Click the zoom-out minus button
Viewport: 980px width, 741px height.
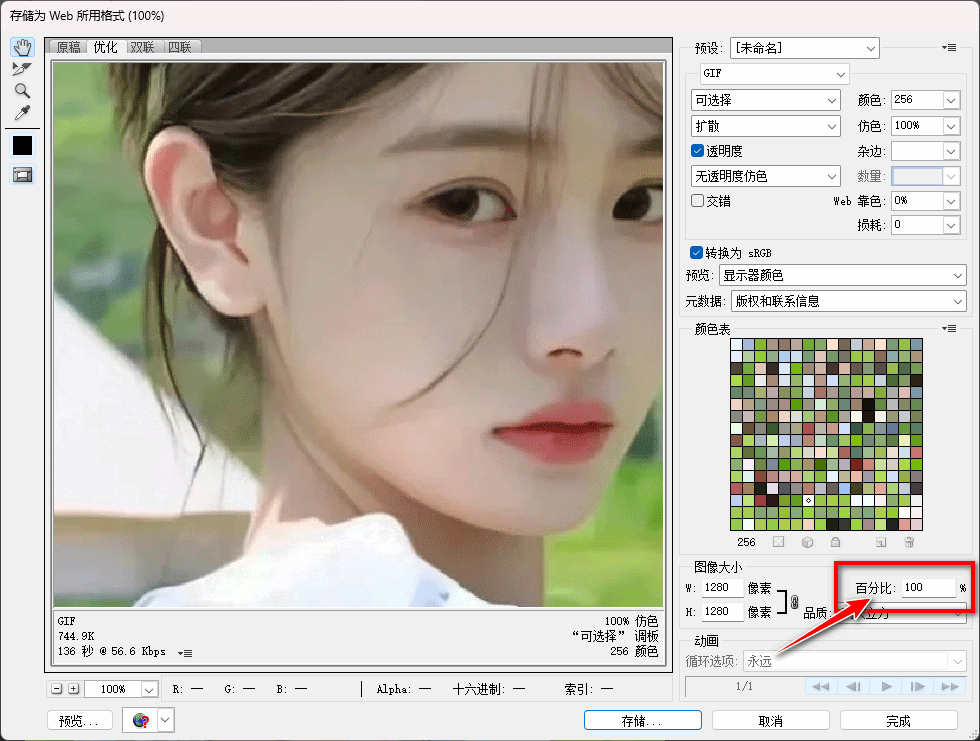coord(57,689)
